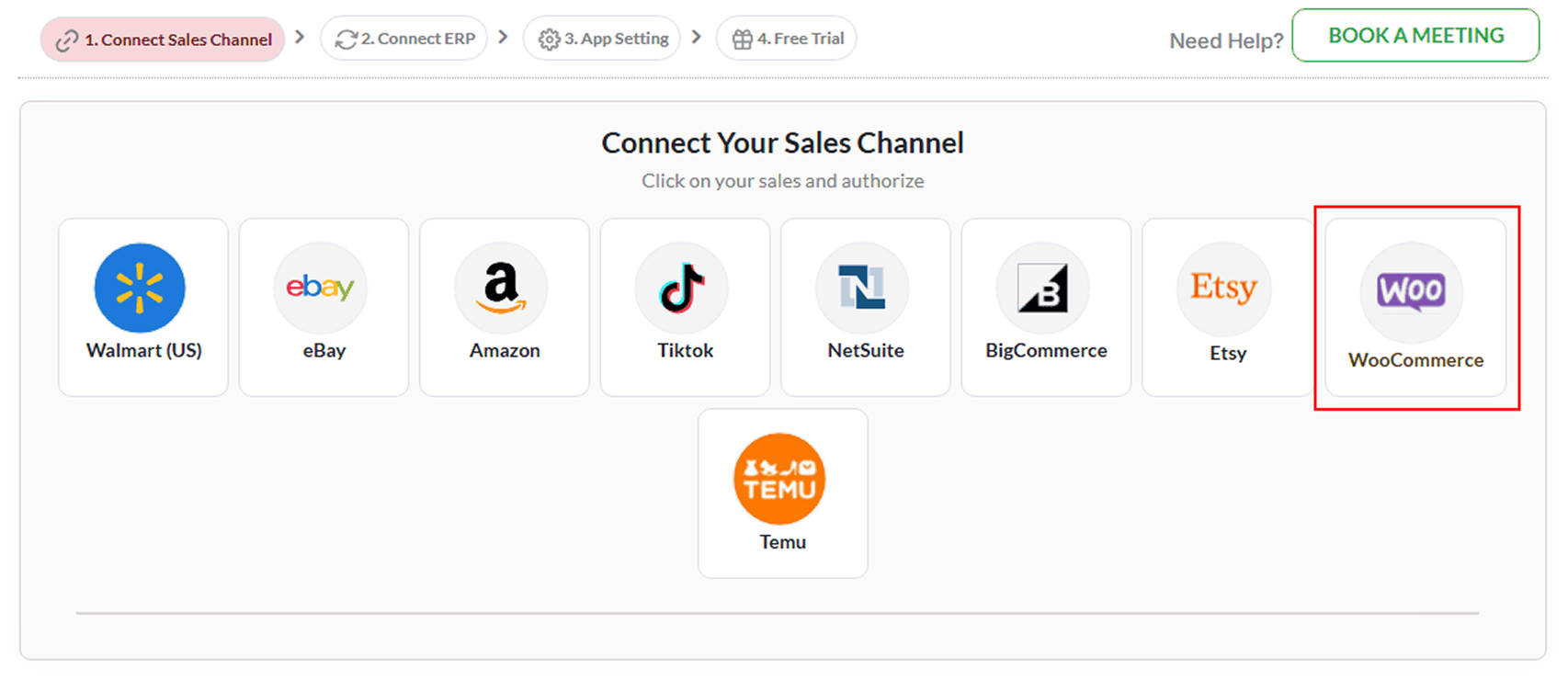Click the sync icon beside Connect ERP
This screenshot has height=680, width=1568.
(346, 40)
